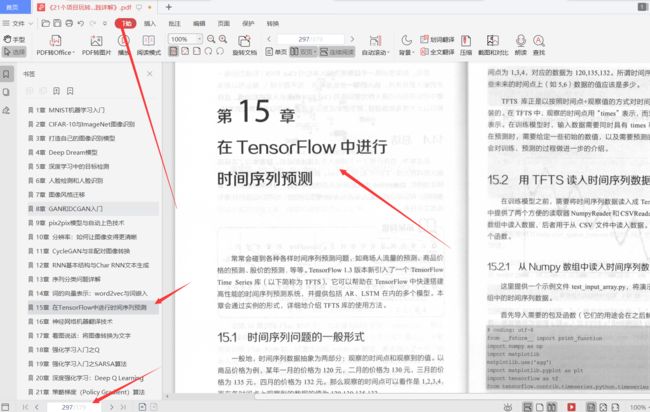The width and height of the screenshot is (650, 412).
Task: Open the 100% zoom combo box
Action: tap(185, 39)
